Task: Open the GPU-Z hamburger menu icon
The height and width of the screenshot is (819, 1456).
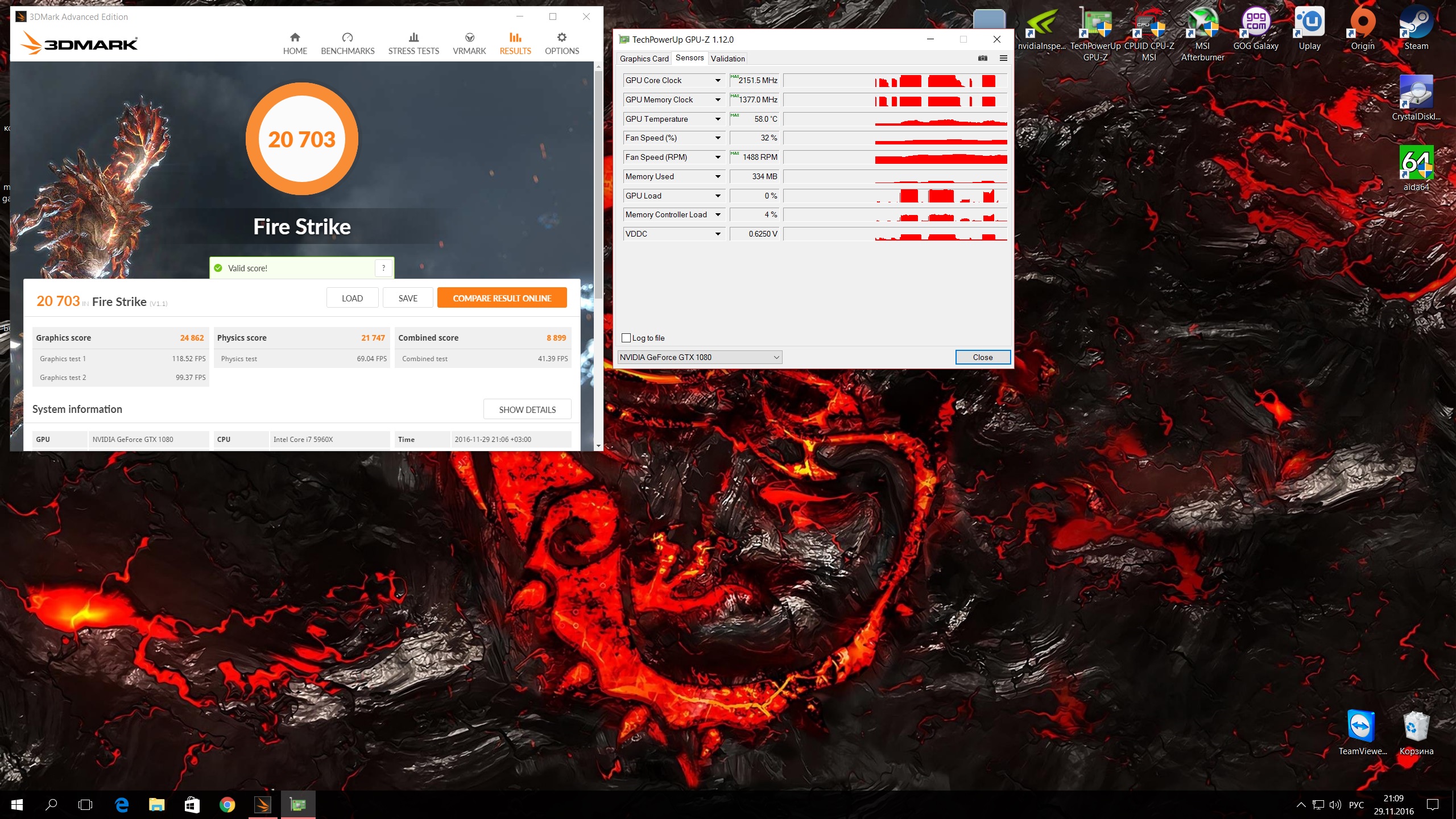Action: (1003, 58)
